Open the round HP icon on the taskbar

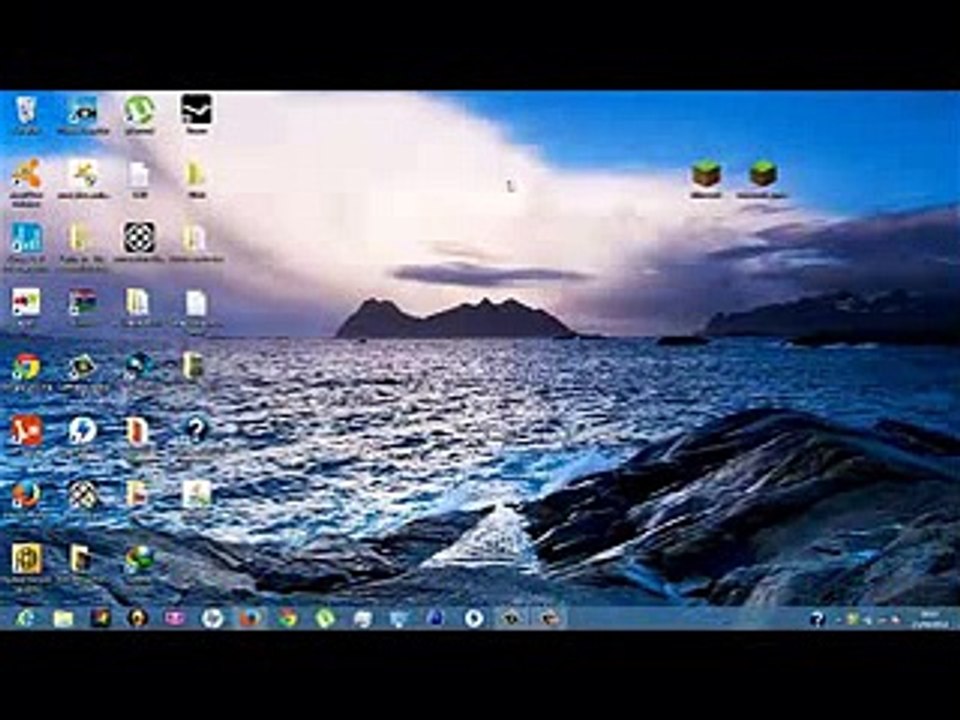point(212,618)
